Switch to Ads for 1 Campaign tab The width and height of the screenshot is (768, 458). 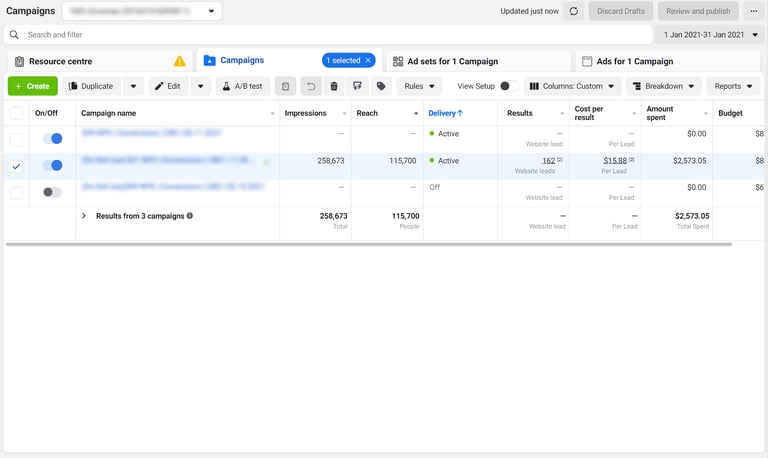point(668,61)
